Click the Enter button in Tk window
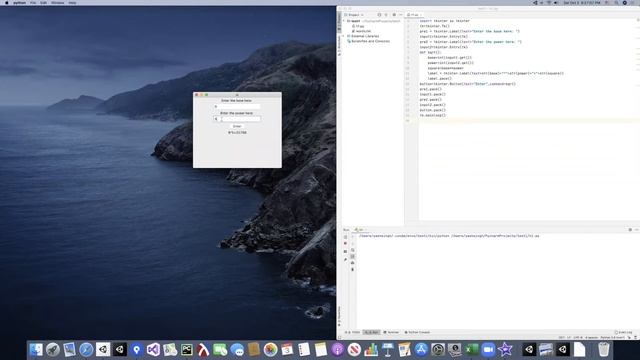The width and height of the screenshot is (640, 360). [237, 126]
